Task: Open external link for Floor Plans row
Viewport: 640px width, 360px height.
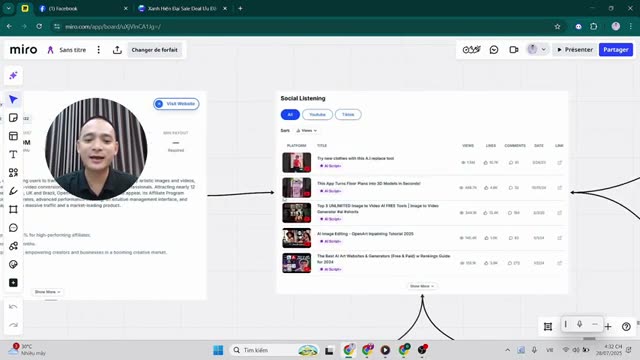Action: [x=560, y=188]
